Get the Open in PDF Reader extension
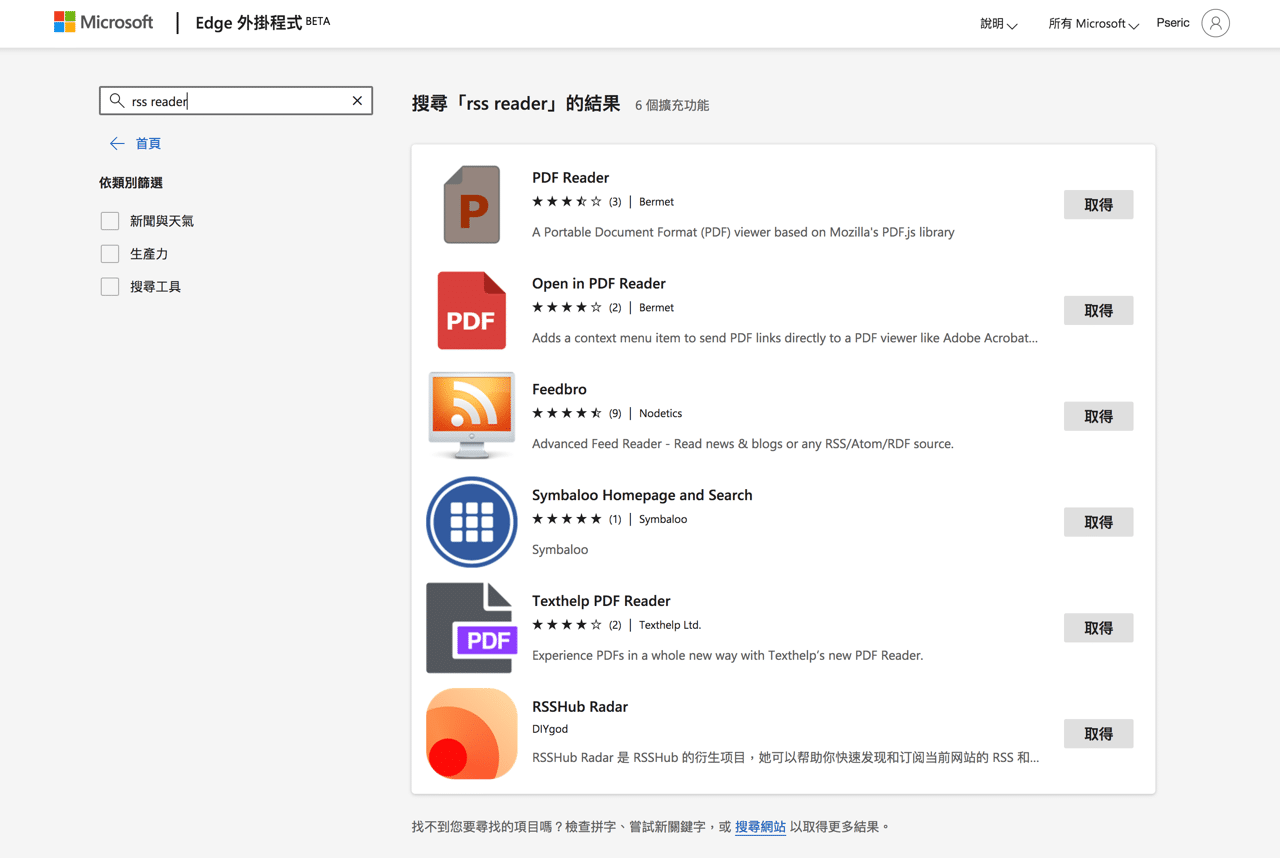The width and height of the screenshot is (1280, 858). tap(1098, 311)
